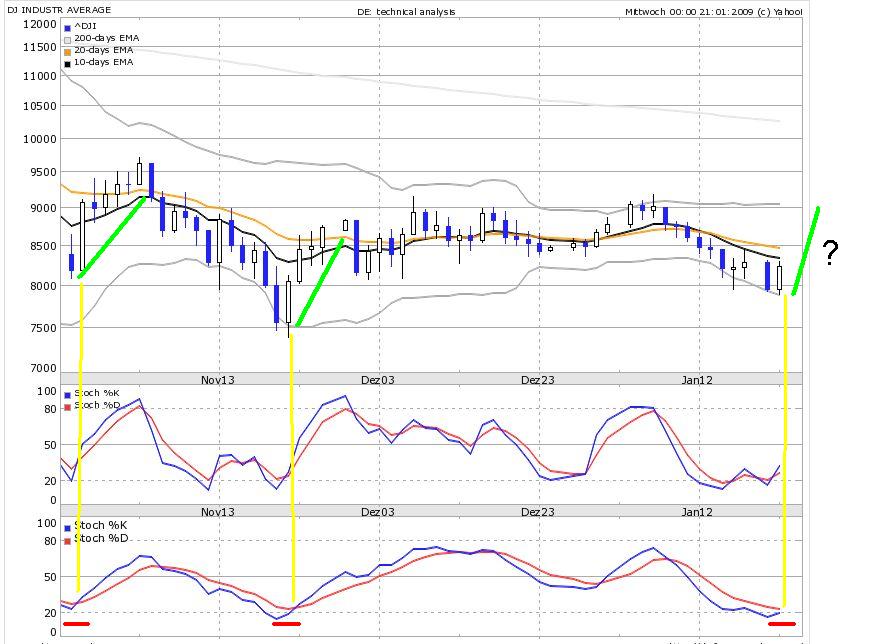The width and height of the screenshot is (879, 644).
Task: Click the 9500 price axis label
Action: pyautogui.click(x=43, y=172)
